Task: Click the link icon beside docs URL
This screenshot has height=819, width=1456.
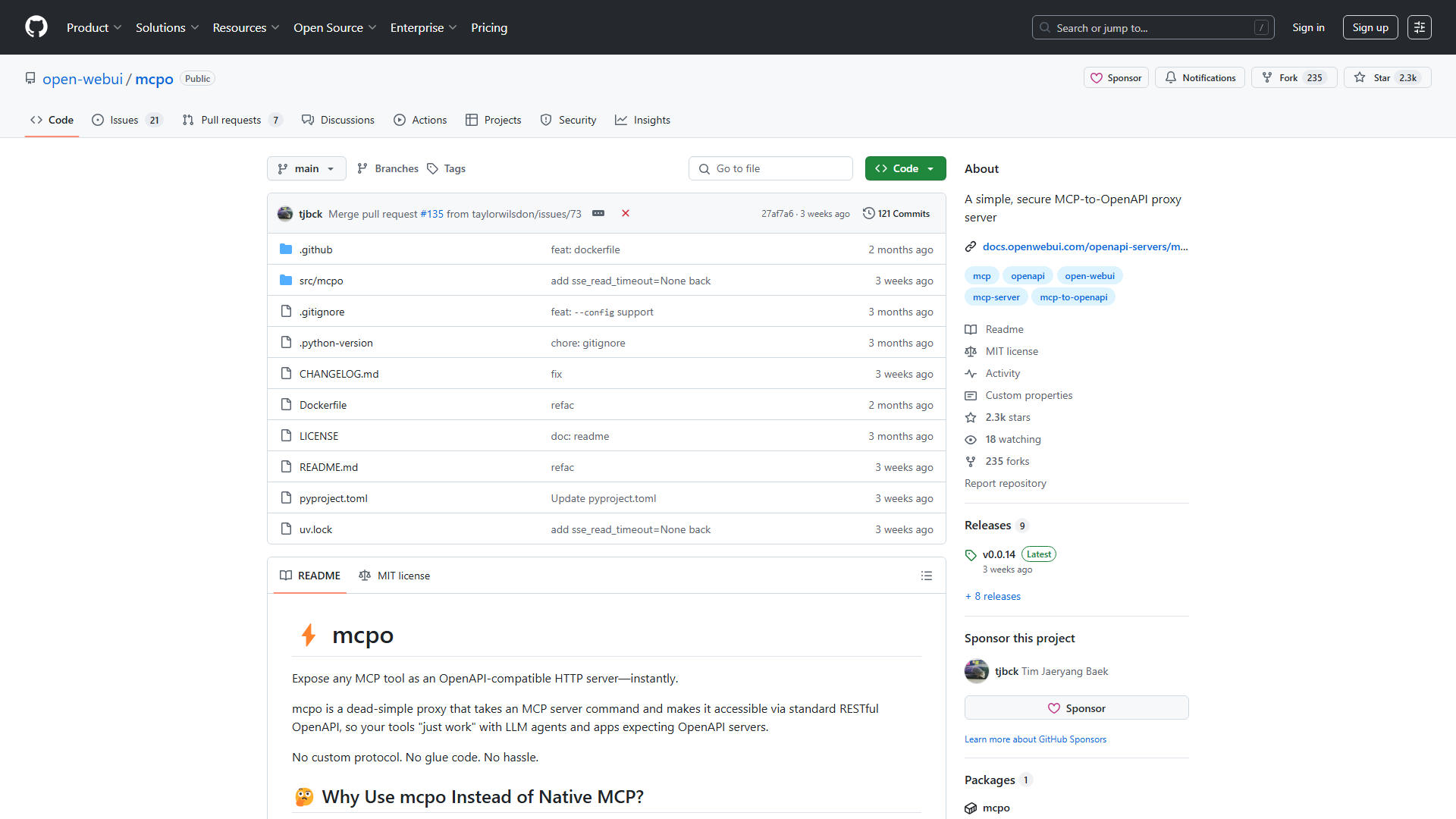Action: [x=971, y=246]
